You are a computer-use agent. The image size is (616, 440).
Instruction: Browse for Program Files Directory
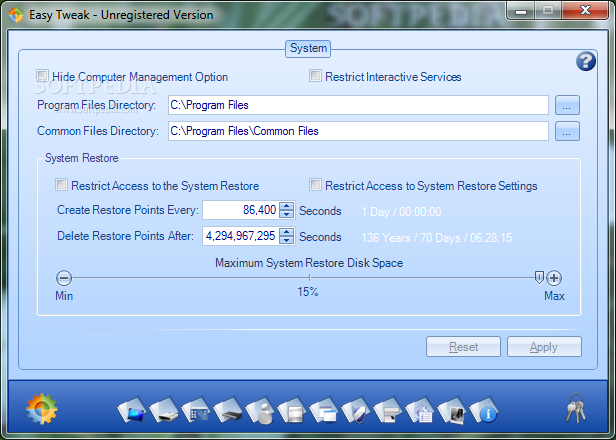tap(567, 105)
